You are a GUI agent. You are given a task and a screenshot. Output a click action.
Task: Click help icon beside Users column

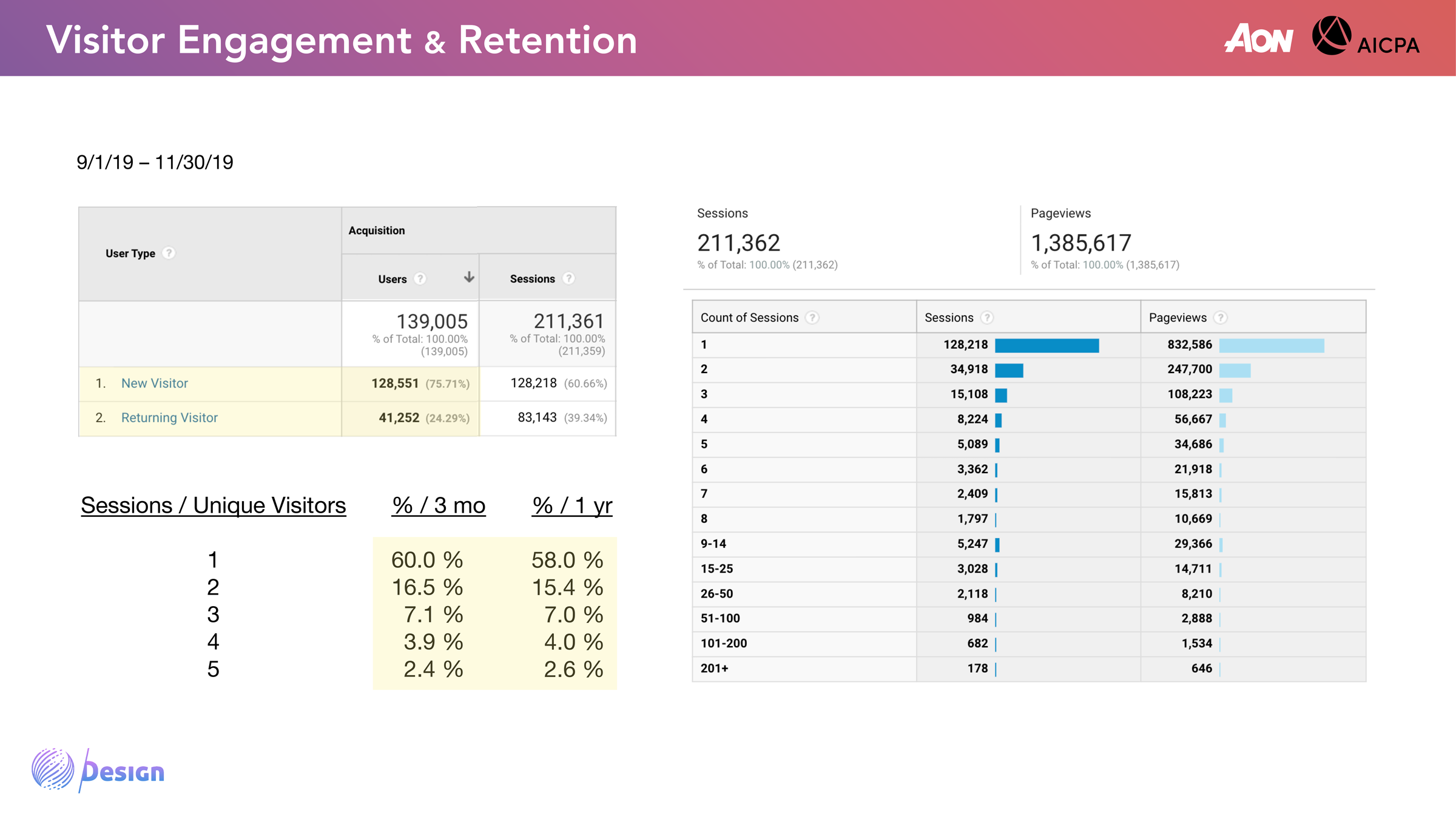[x=420, y=278]
